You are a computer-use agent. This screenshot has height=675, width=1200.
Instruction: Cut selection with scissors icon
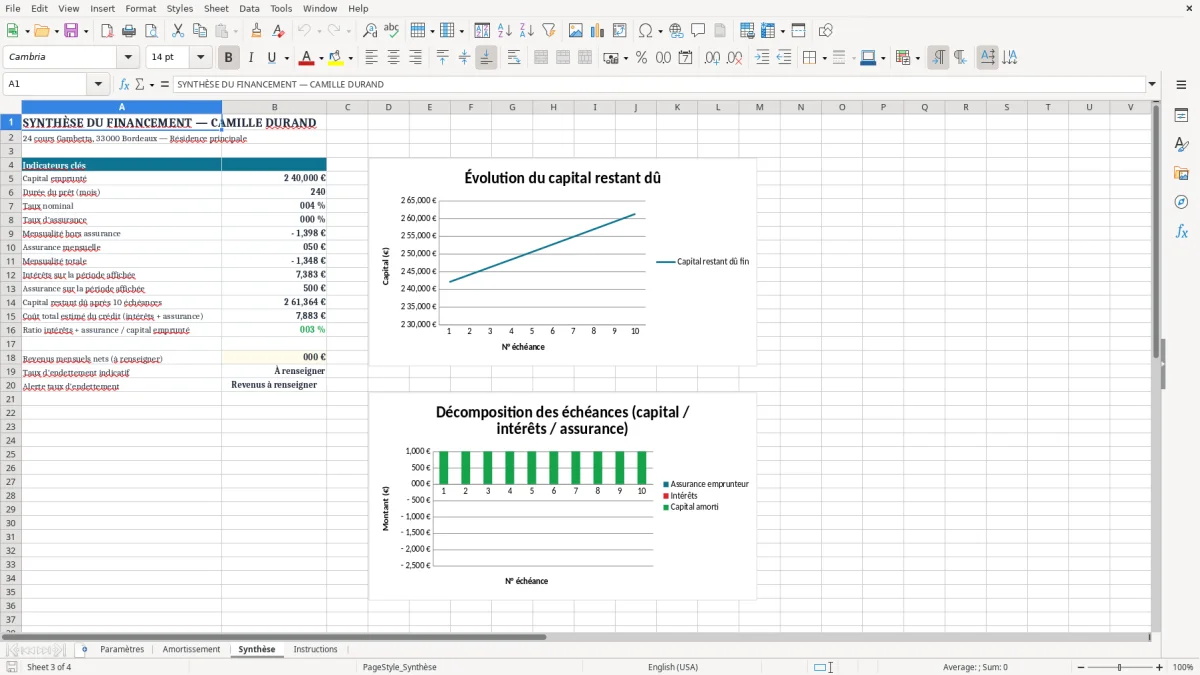(178, 31)
